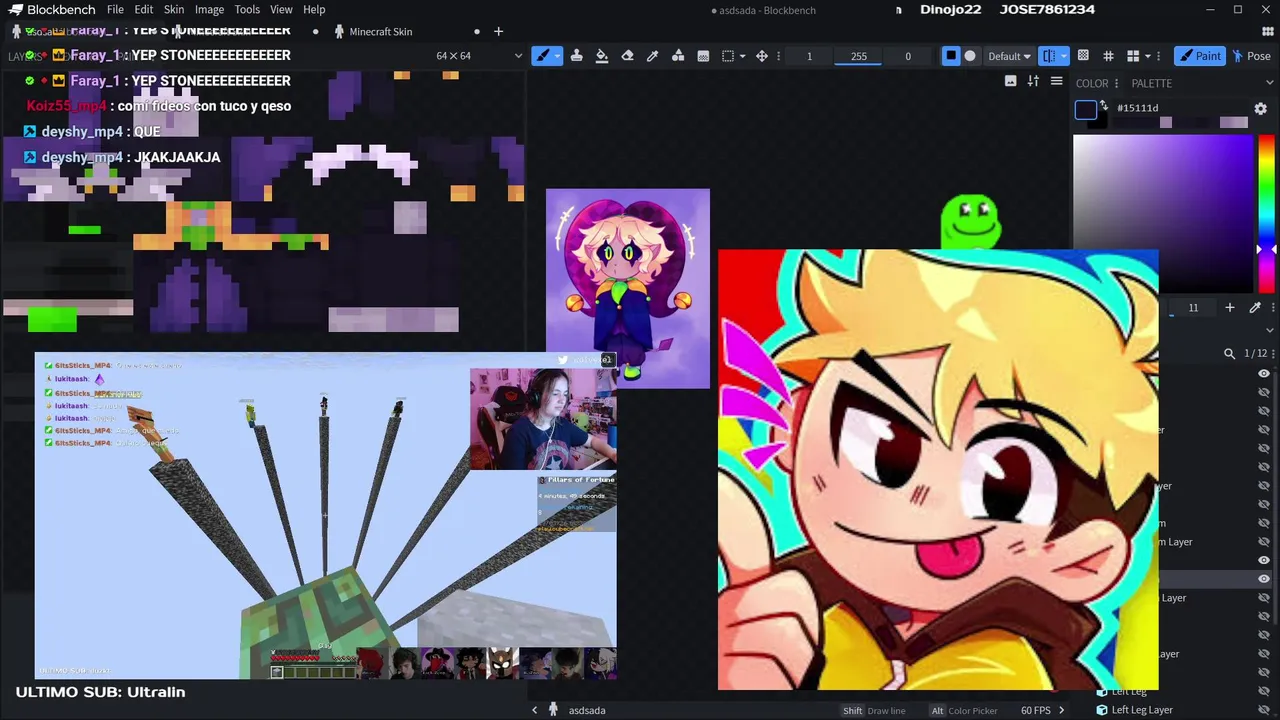Screen dimensions: 1280x720
Task: Toggle visibility eye of the highlighted outliner row
Action: tap(1264, 579)
